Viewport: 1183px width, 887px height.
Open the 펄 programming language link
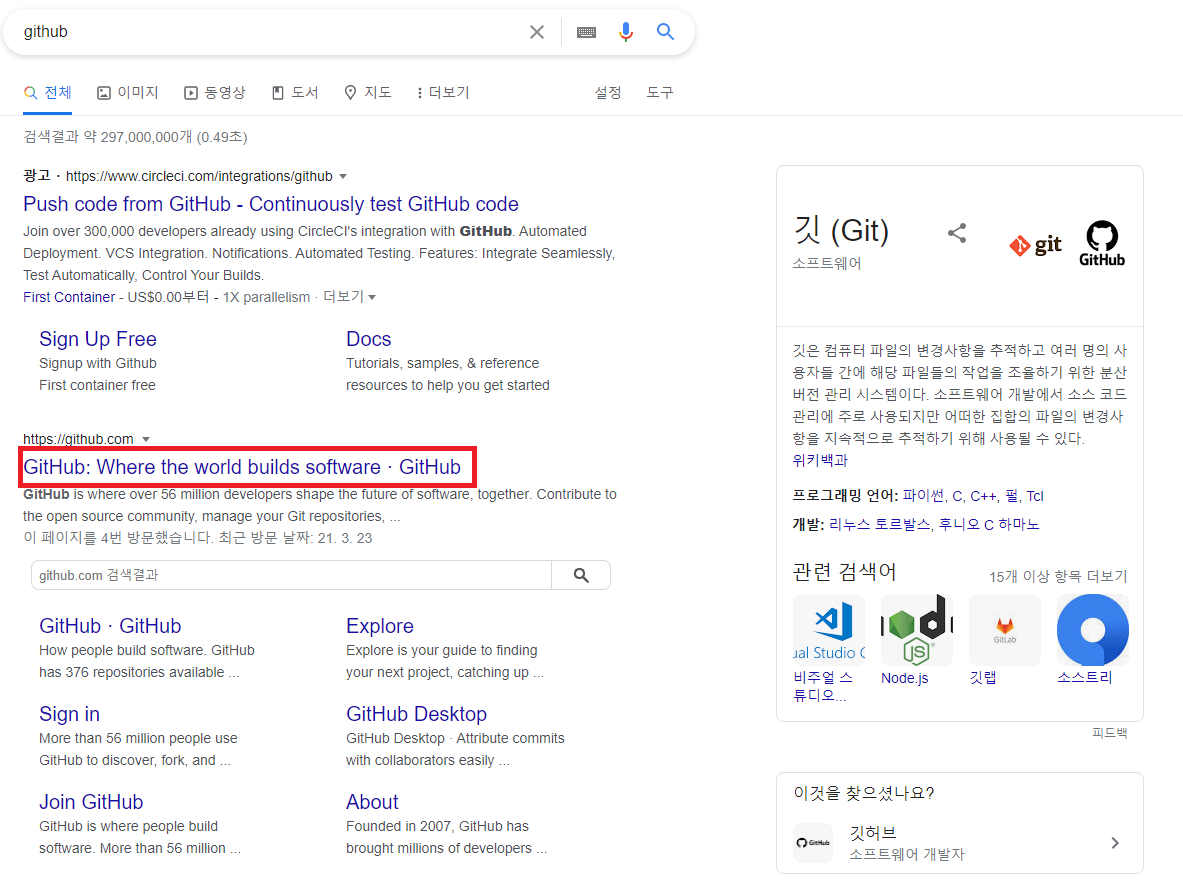tap(1012, 496)
